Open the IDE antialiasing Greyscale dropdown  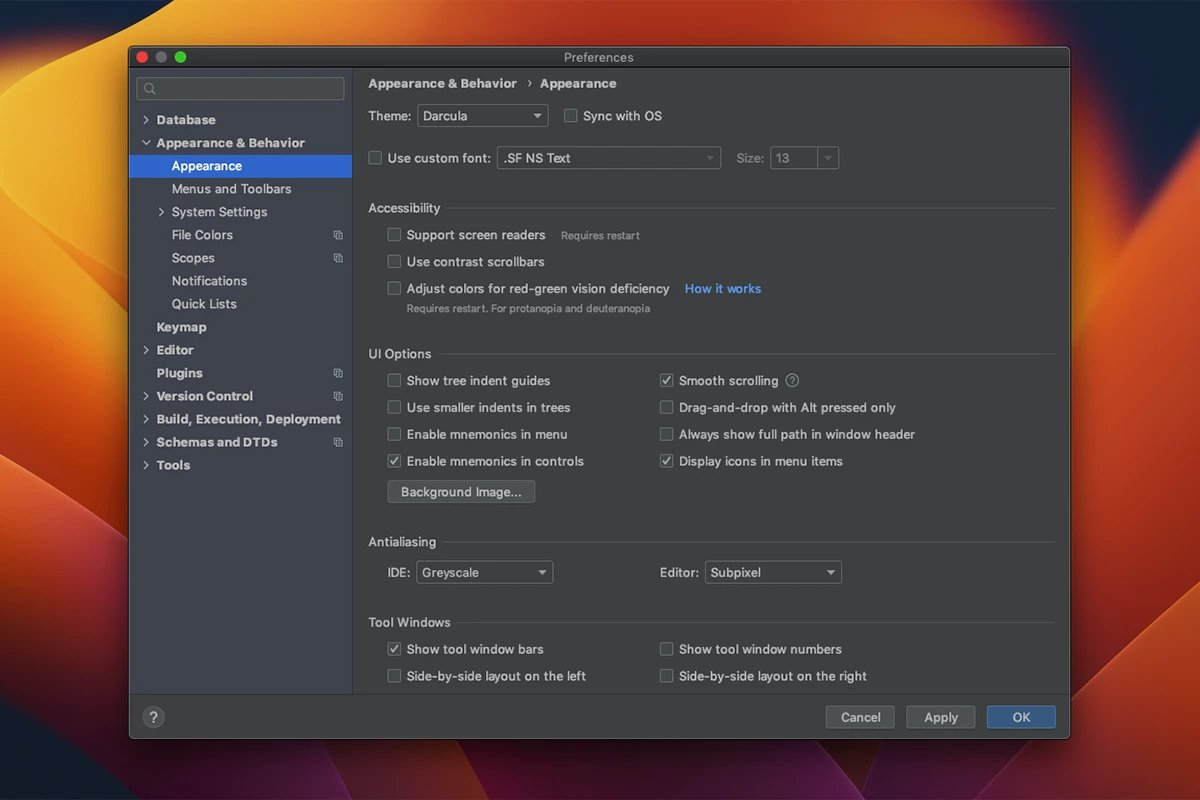[x=485, y=573]
